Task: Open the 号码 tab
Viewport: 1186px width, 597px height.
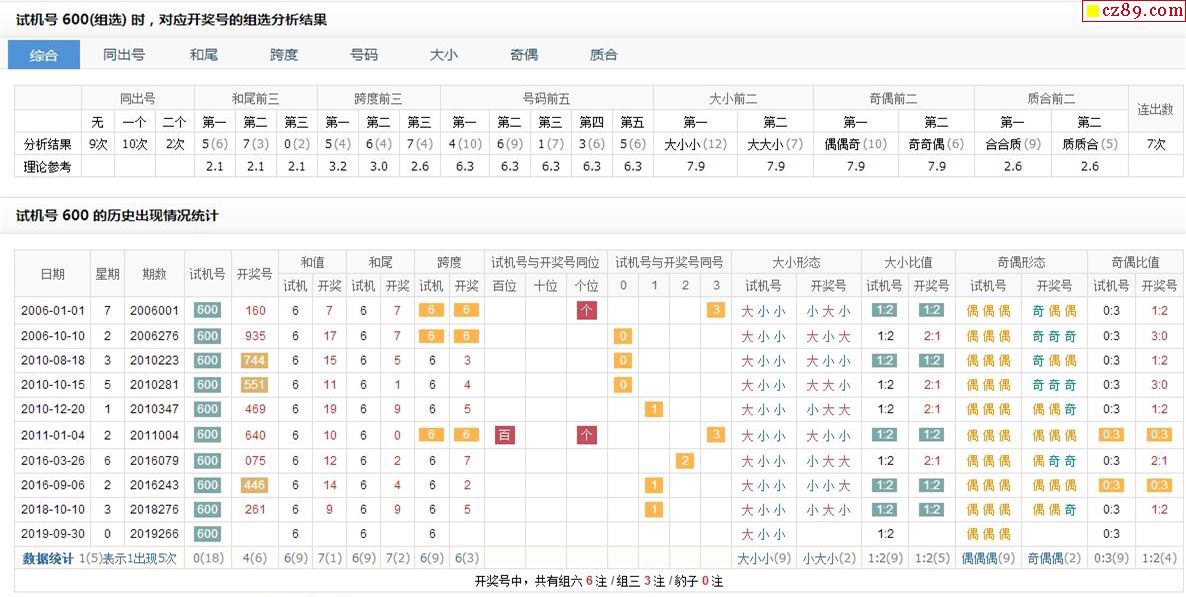Action: (365, 54)
